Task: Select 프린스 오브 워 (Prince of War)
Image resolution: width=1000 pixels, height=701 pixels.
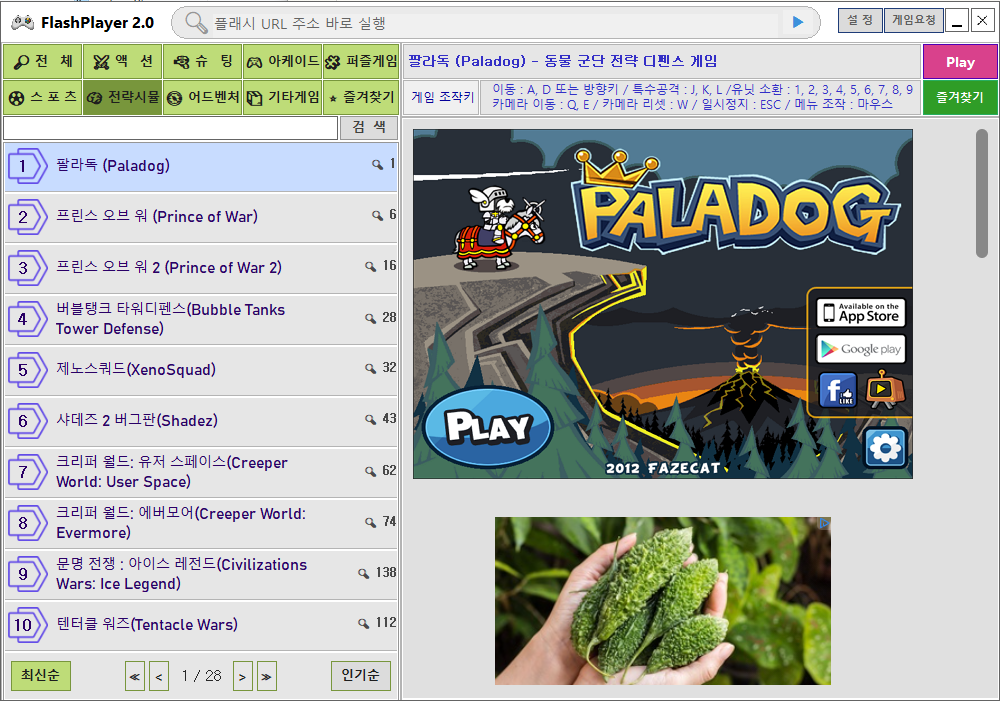Action: tap(201, 217)
